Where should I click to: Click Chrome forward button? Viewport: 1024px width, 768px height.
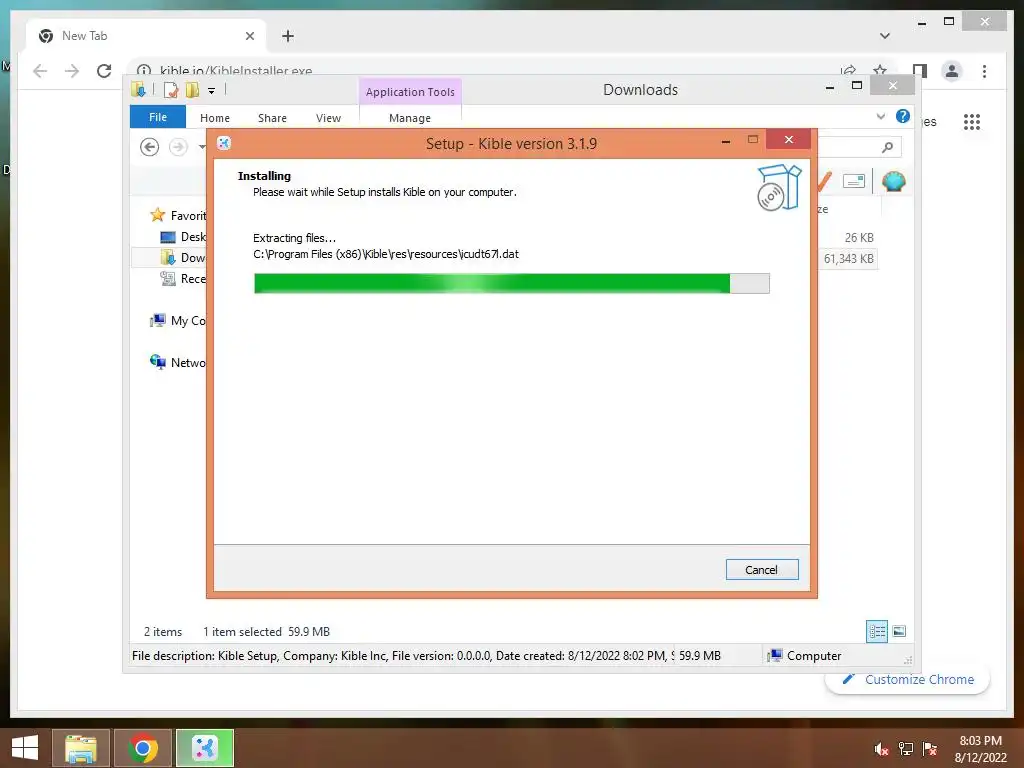[72, 71]
